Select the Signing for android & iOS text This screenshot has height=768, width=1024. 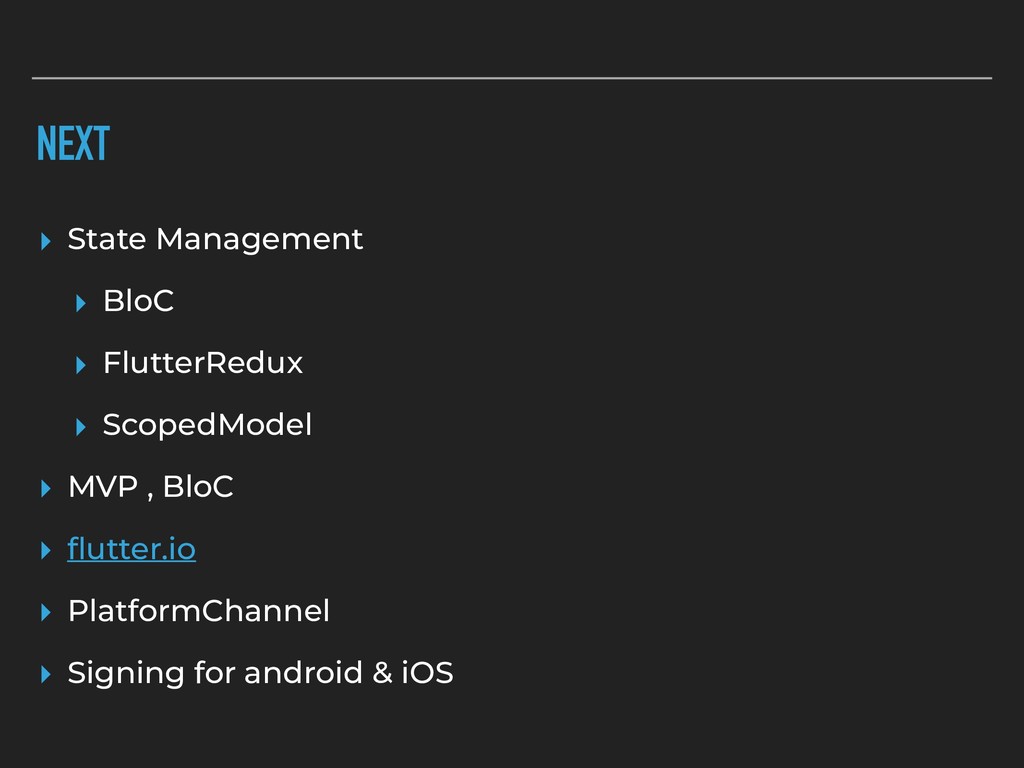[260, 673]
